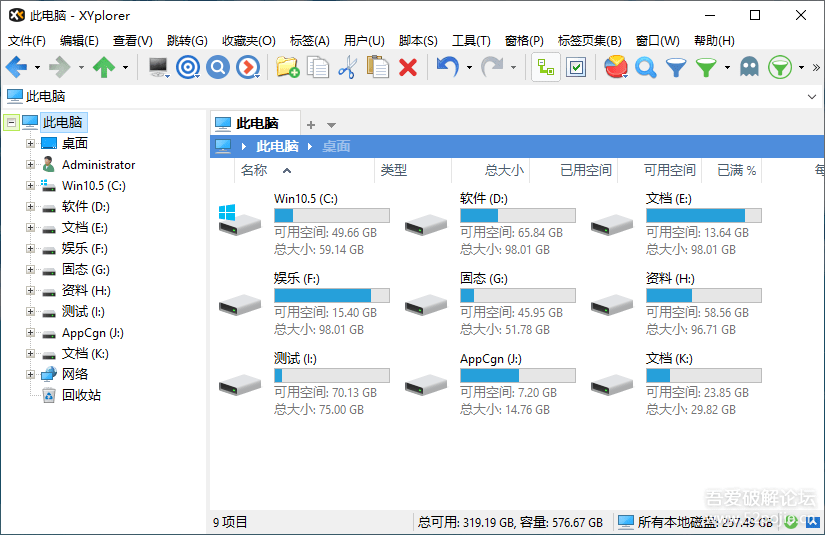Screen dimensions: 825x535
Task: Select 固态 (G:) in folder tree
Action: pyautogui.click(x=86, y=270)
